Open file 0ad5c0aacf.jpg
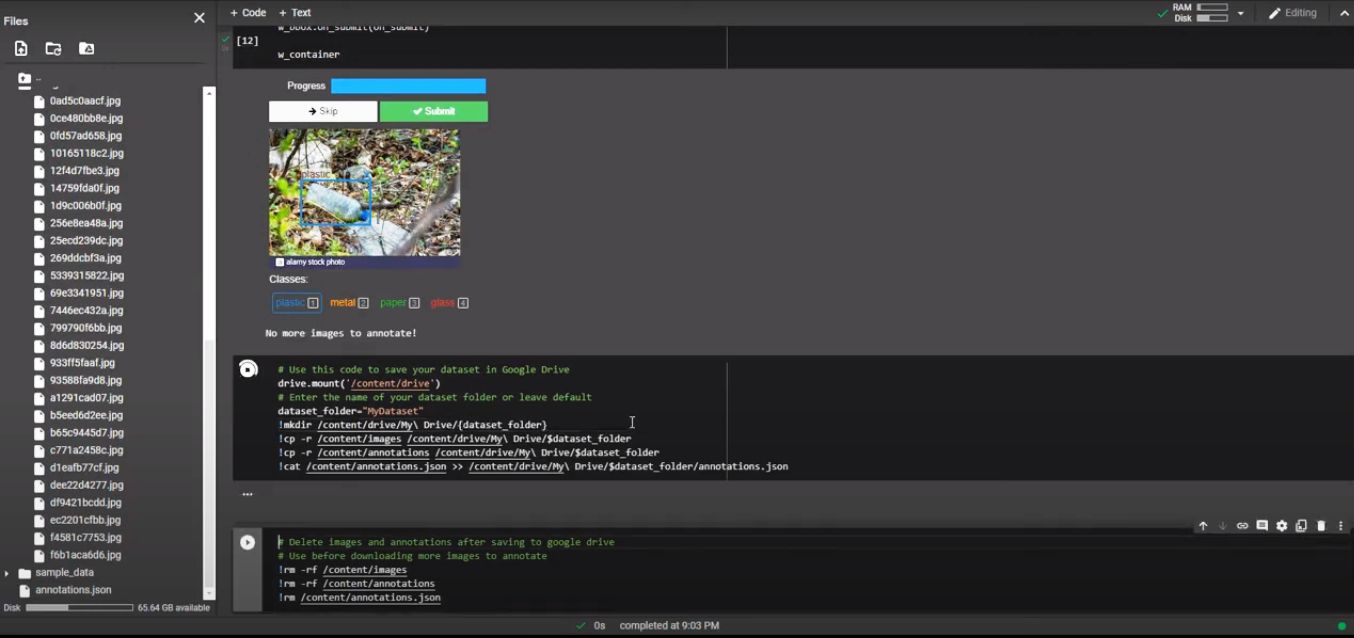 click(85, 101)
